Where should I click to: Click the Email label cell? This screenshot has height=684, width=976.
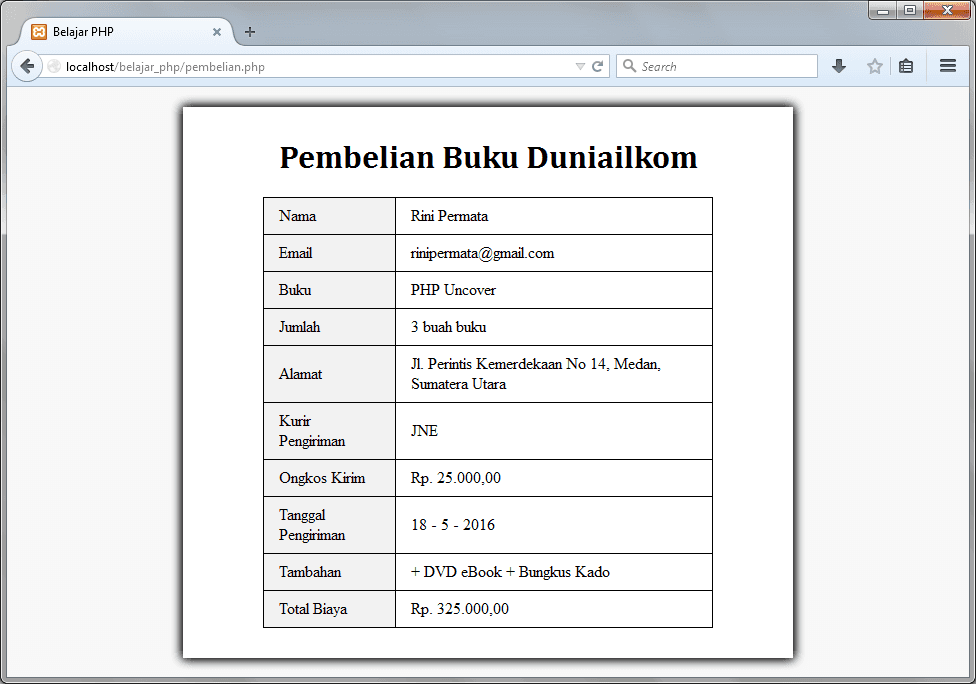pyautogui.click(x=329, y=253)
